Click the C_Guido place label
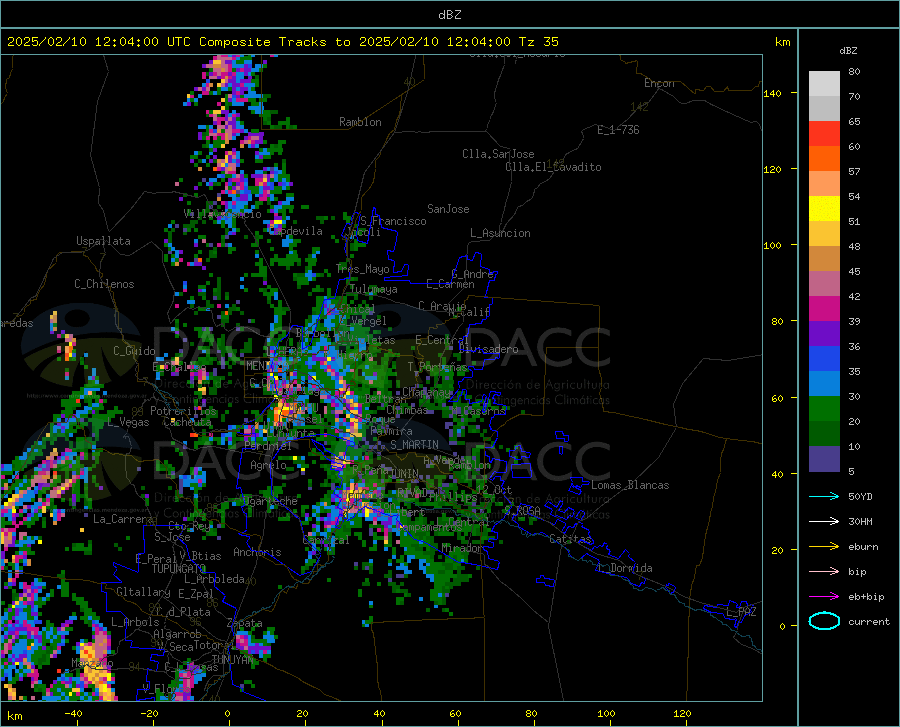 click(x=134, y=351)
